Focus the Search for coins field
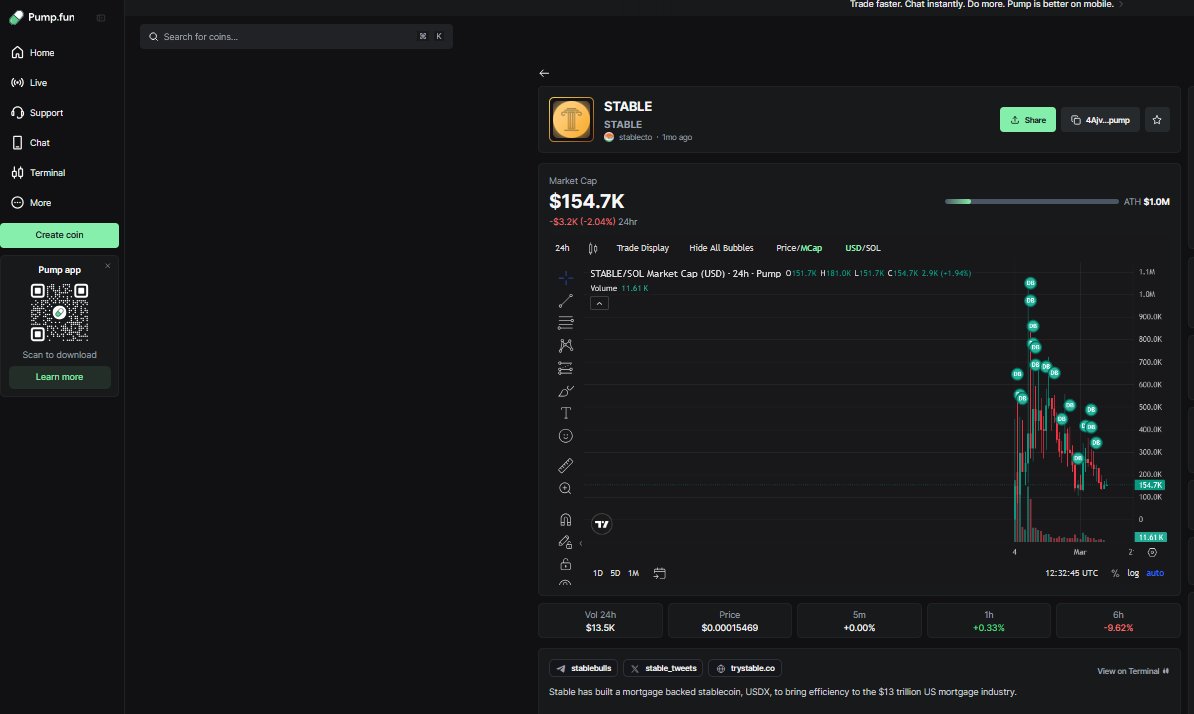1194x714 pixels. [x=296, y=37]
